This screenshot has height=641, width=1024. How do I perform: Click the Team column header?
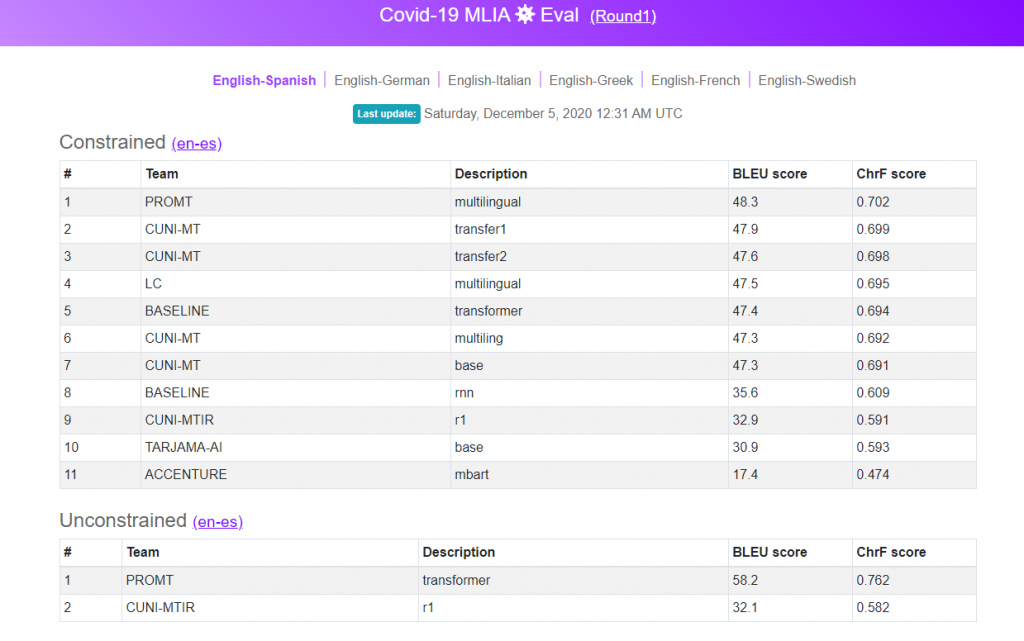161,174
